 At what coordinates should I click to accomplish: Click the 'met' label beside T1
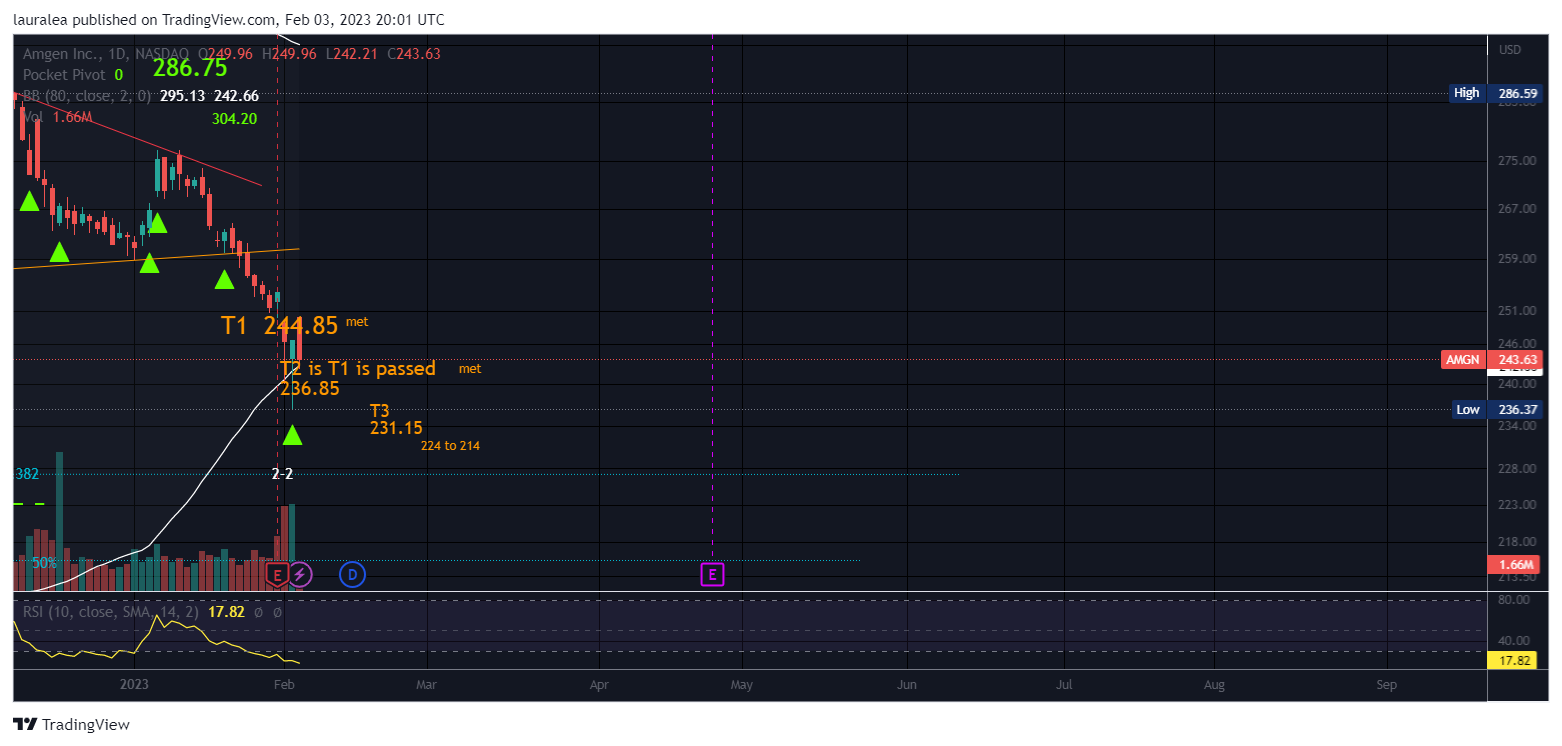click(x=357, y=322)
